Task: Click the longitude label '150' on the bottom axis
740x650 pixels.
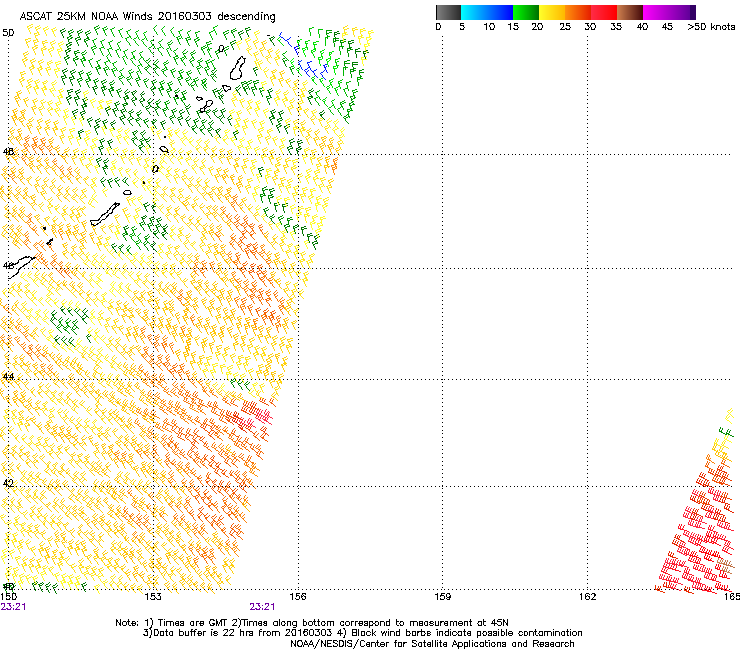Action: coord(9,597)
